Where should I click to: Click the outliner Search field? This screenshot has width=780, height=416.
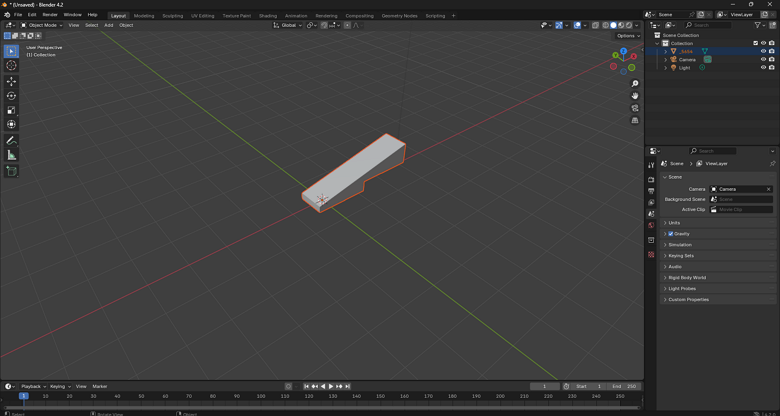pyautogui.click(x=707, y=25)
